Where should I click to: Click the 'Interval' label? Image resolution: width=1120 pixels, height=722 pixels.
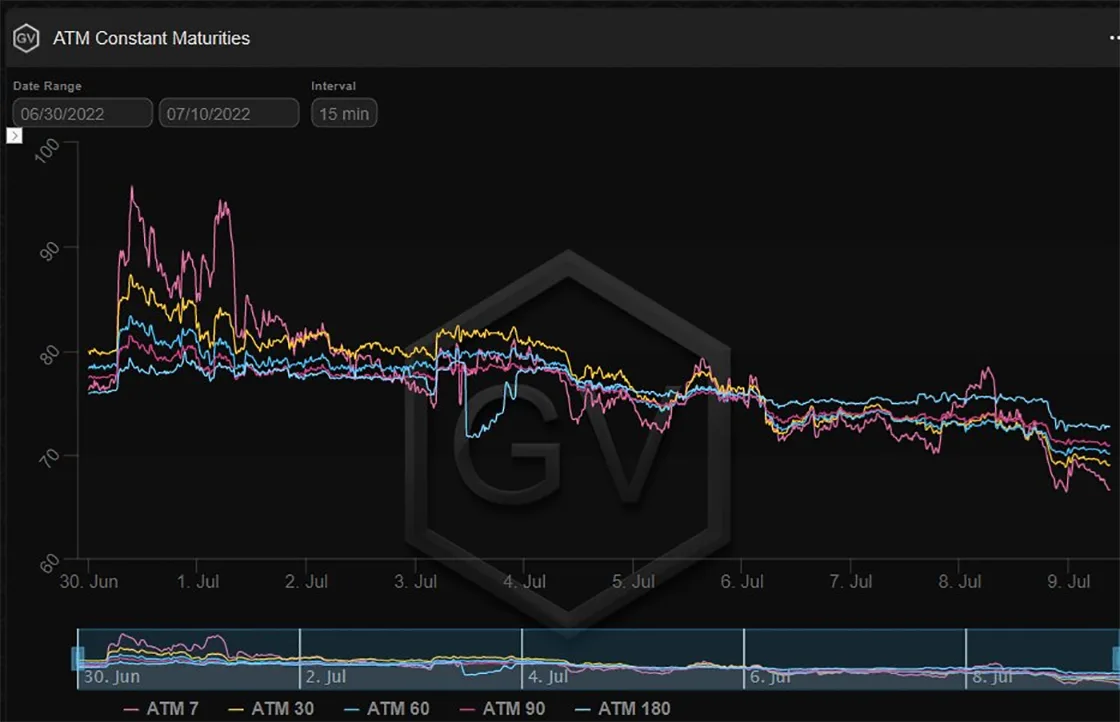(x=333, y=86)
